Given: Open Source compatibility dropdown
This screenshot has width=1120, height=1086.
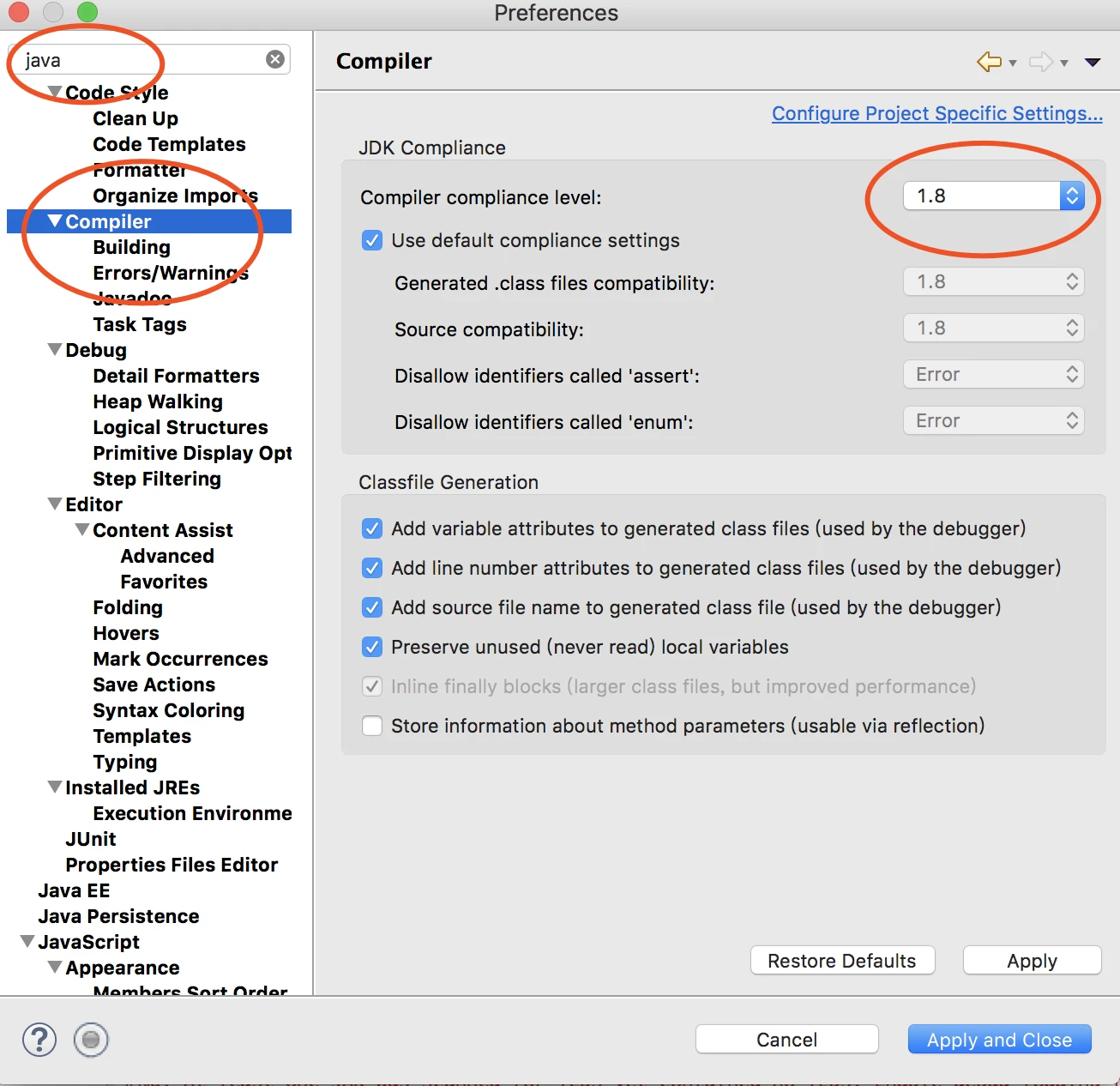Looking at the screenshot, I should (994, 328).
